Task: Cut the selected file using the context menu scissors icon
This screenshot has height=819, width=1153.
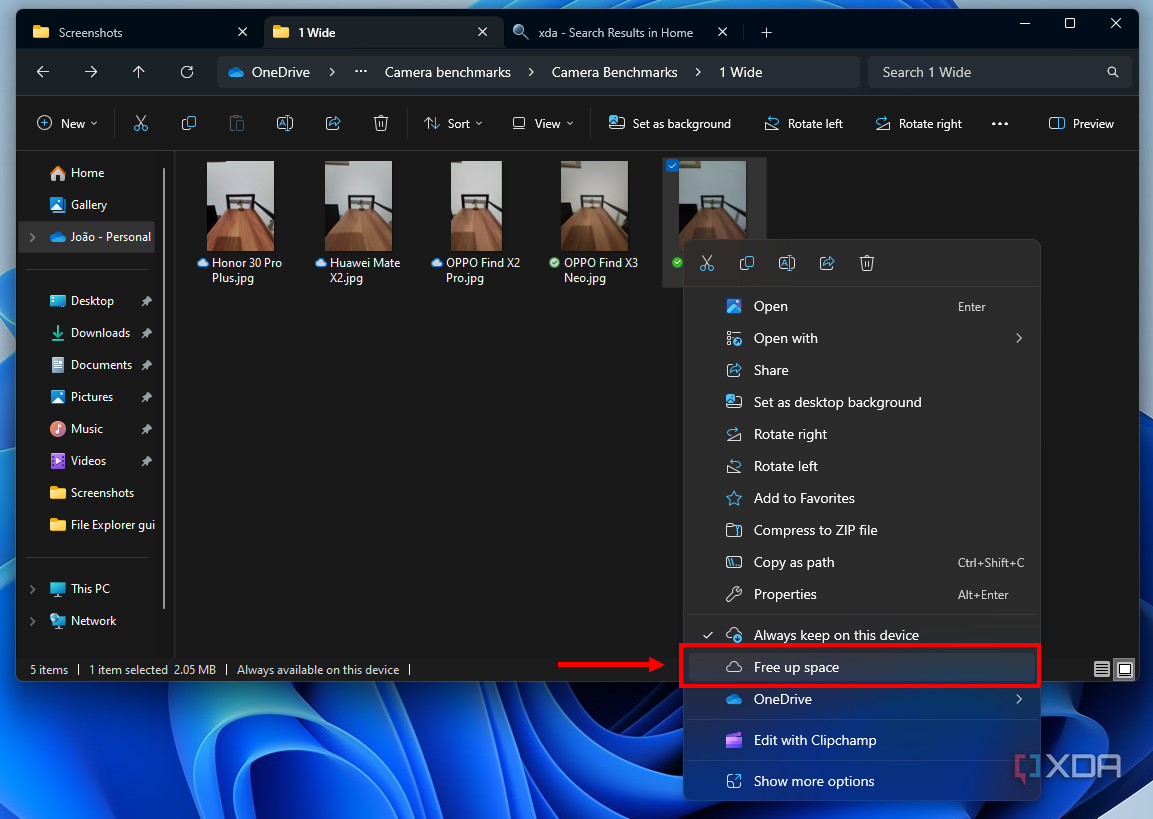Action: point(707,263)
